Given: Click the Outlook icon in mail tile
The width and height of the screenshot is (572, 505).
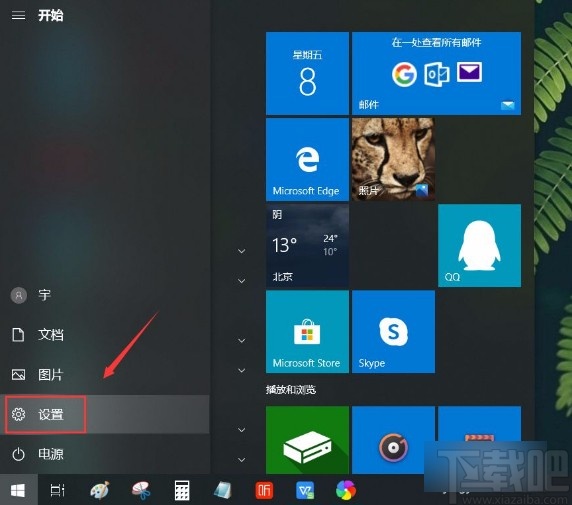Looking at the screenshot, I should pos(437,74).
